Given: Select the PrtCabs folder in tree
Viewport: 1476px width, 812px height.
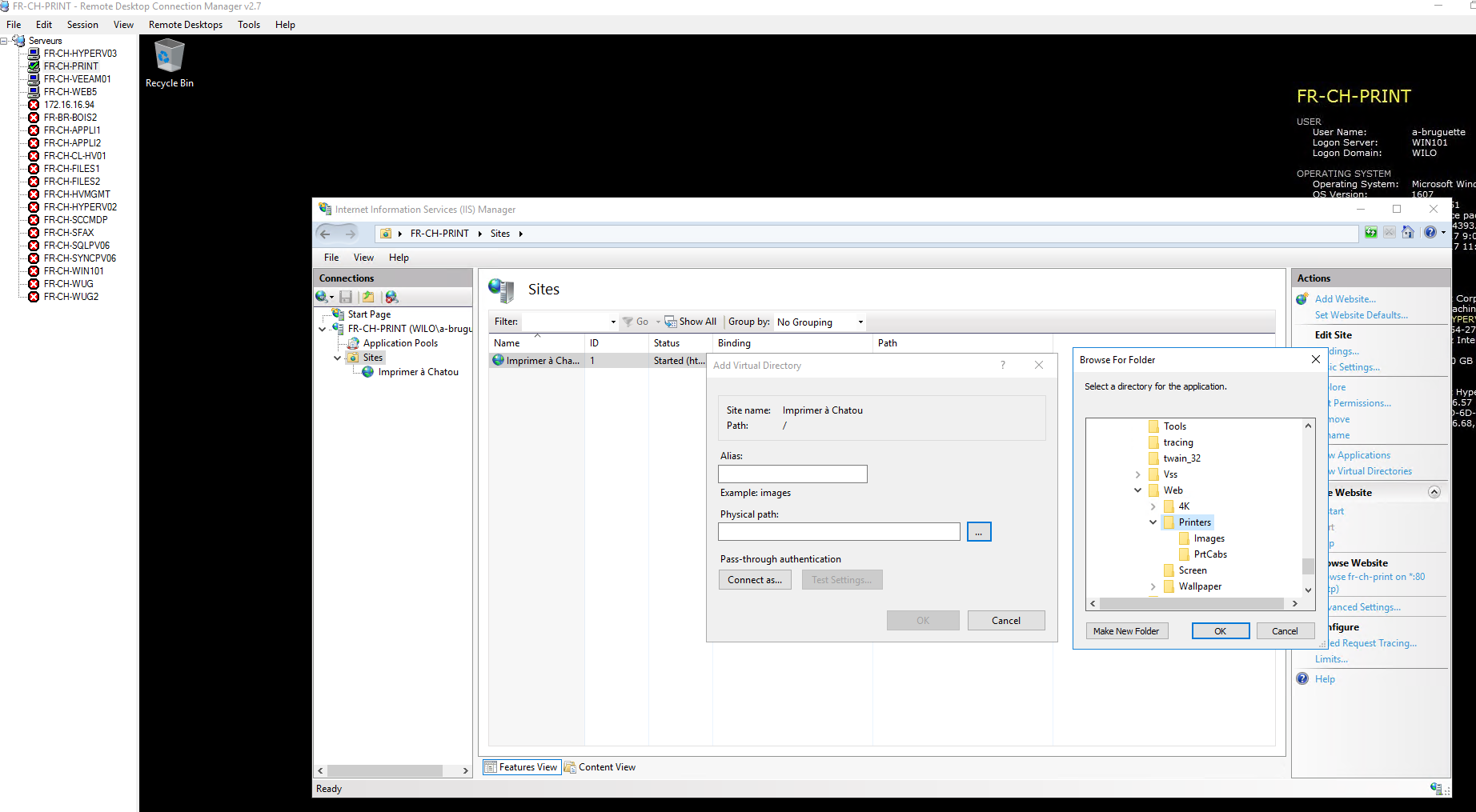Looking at the screenshot, I should [x=1209, y=554].
